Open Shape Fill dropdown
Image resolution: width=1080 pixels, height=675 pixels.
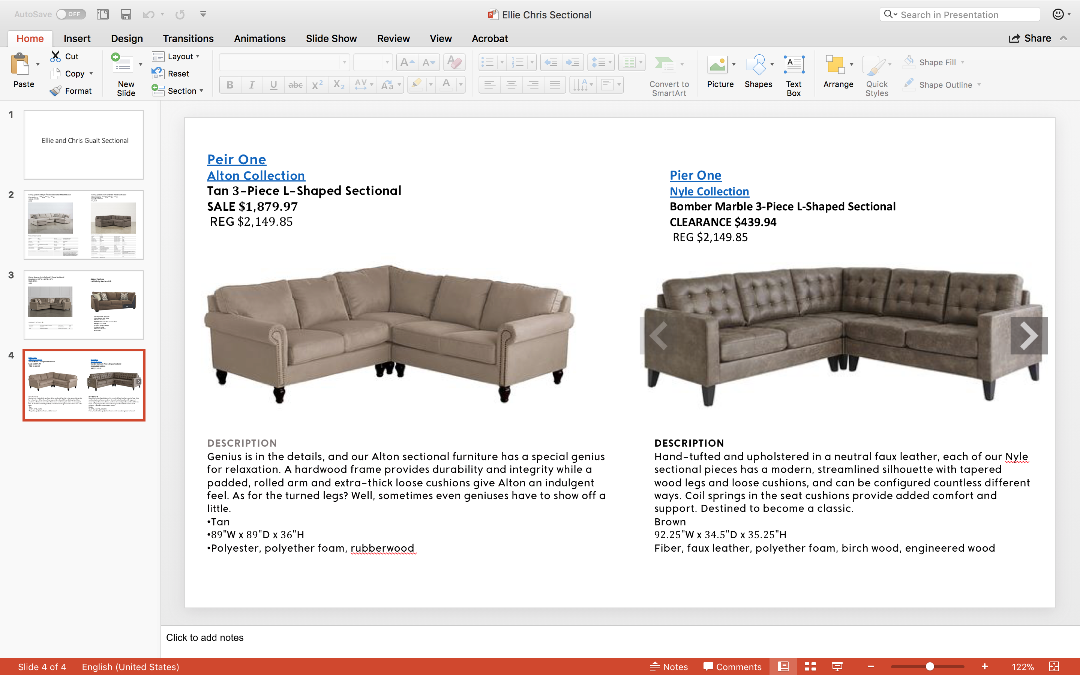pyautogui.click(x=934, y=62)
